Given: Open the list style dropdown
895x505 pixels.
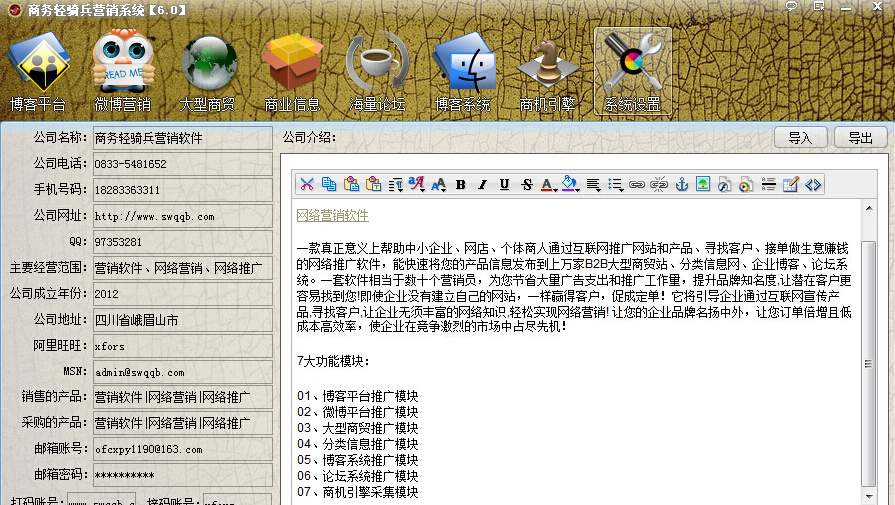Looking at the screenshot, I should pos(615,184).
